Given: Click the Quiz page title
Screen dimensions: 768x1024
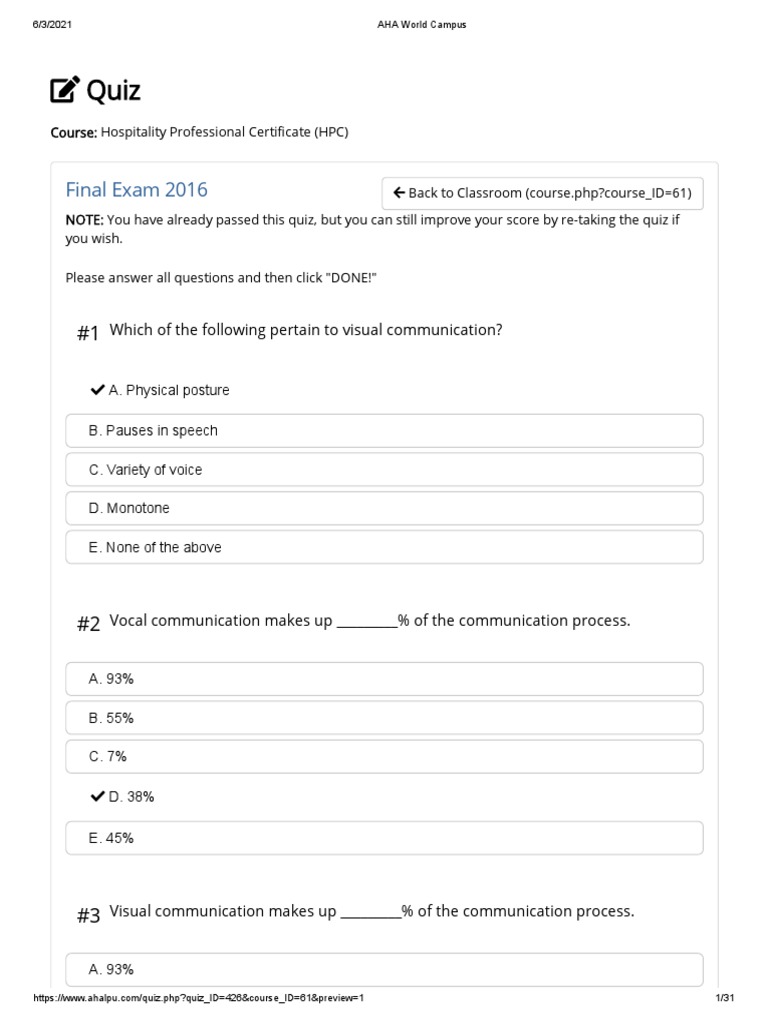Looking at the screenshot, I should [113, 91].
